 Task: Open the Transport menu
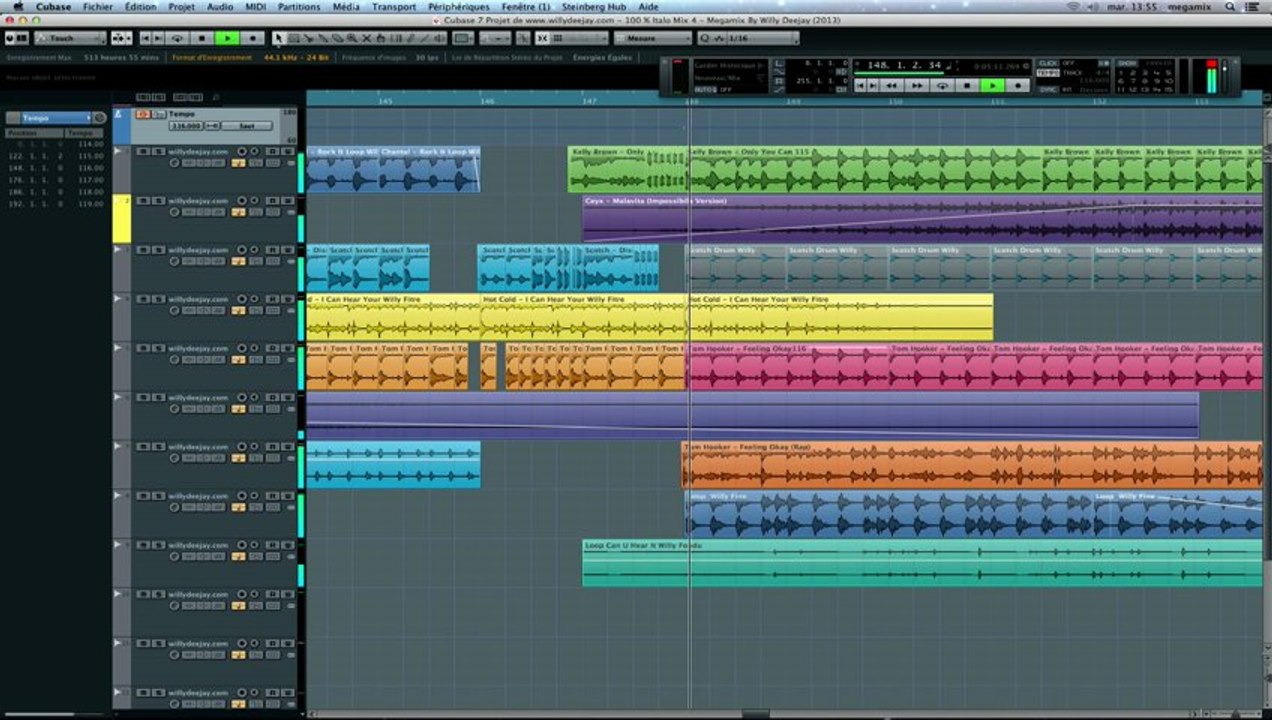(394, 6)
